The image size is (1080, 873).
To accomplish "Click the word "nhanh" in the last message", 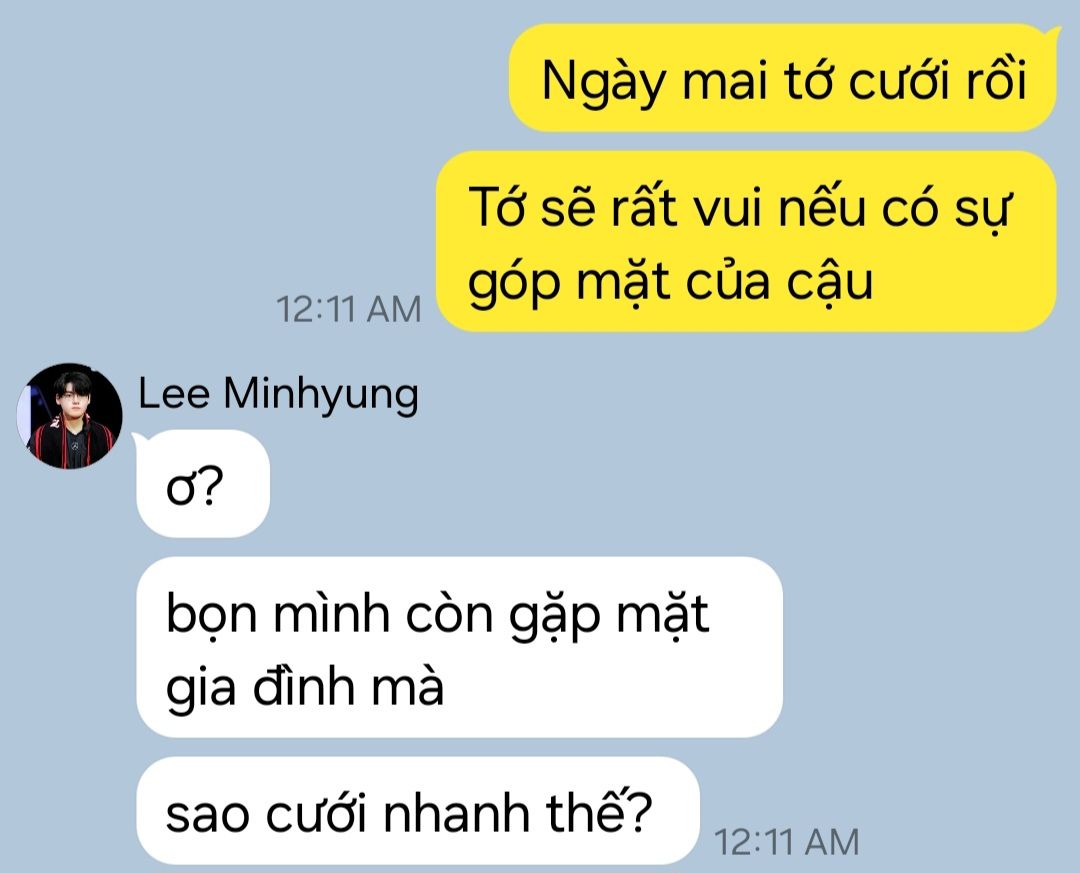I will click(457, 814).
